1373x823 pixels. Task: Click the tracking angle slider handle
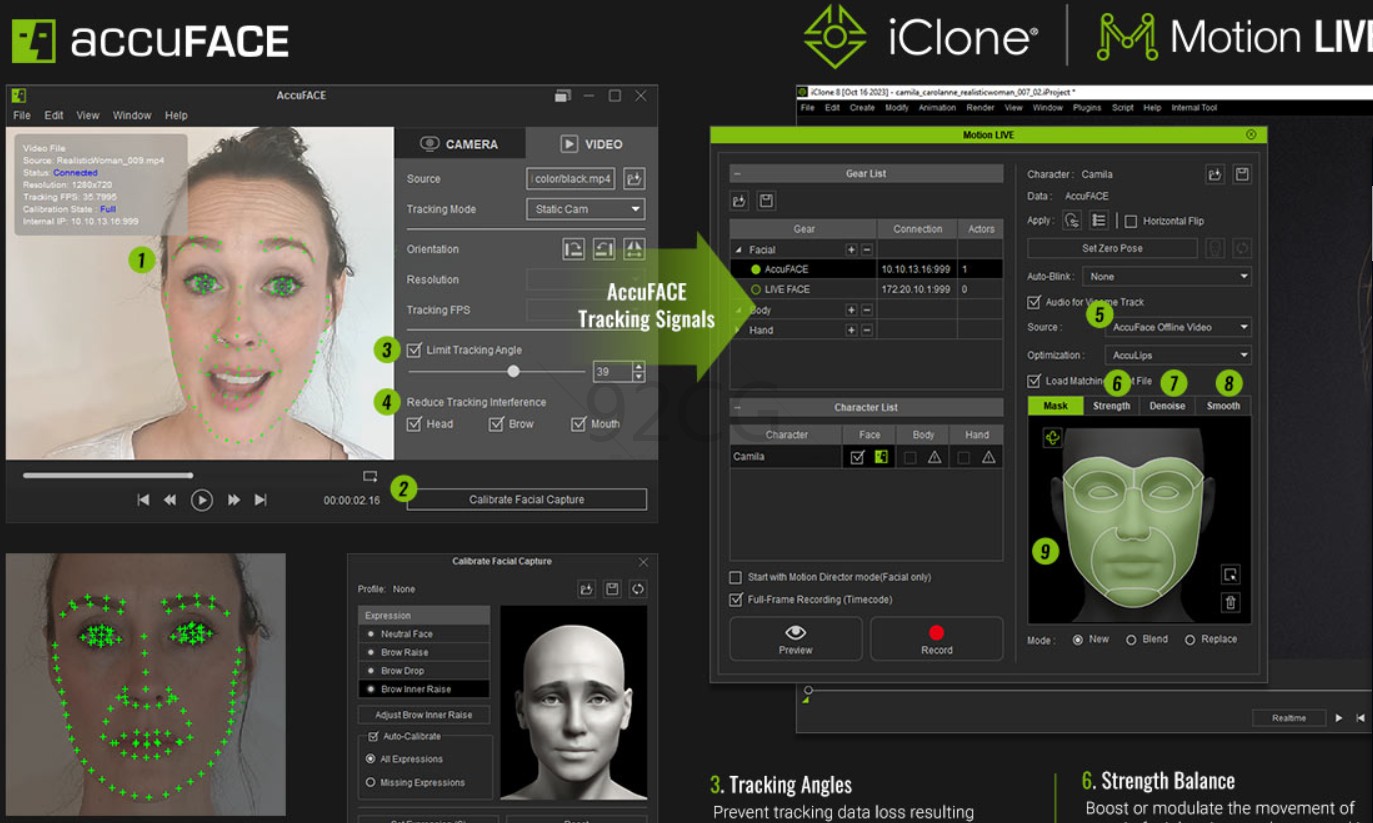click(513, 371)
